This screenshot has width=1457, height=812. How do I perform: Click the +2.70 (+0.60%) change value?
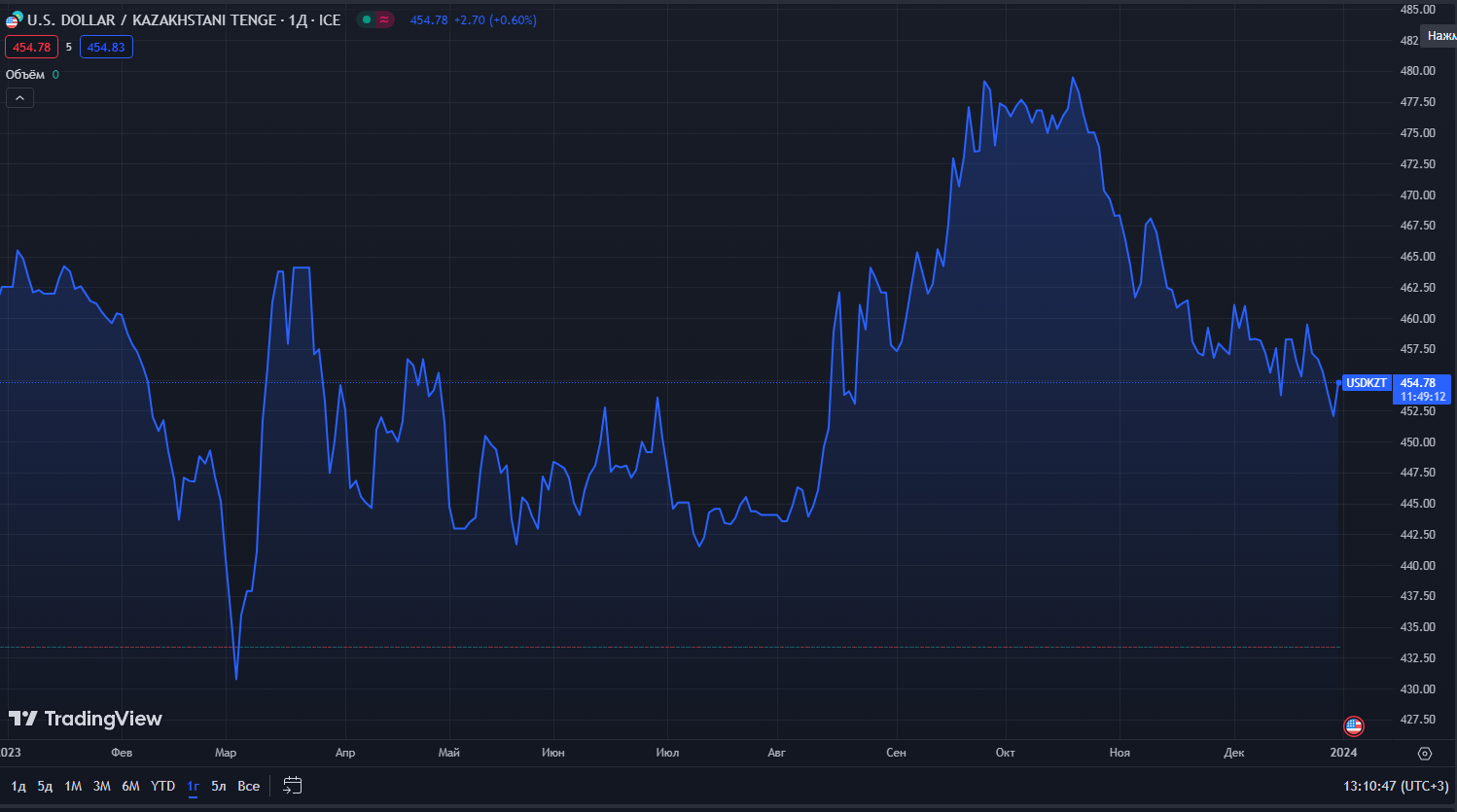(495, 19)
